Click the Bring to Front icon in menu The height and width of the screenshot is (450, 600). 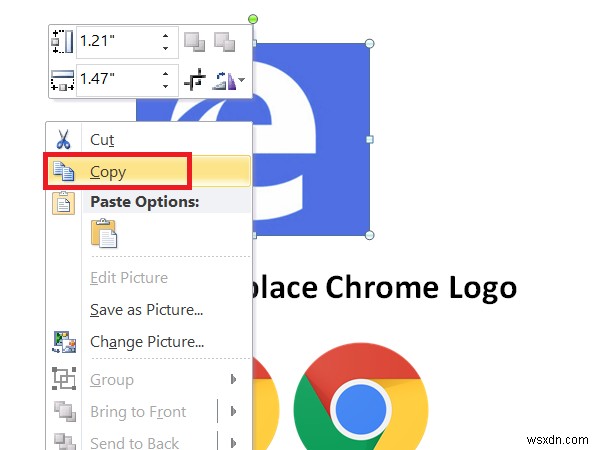64,411
